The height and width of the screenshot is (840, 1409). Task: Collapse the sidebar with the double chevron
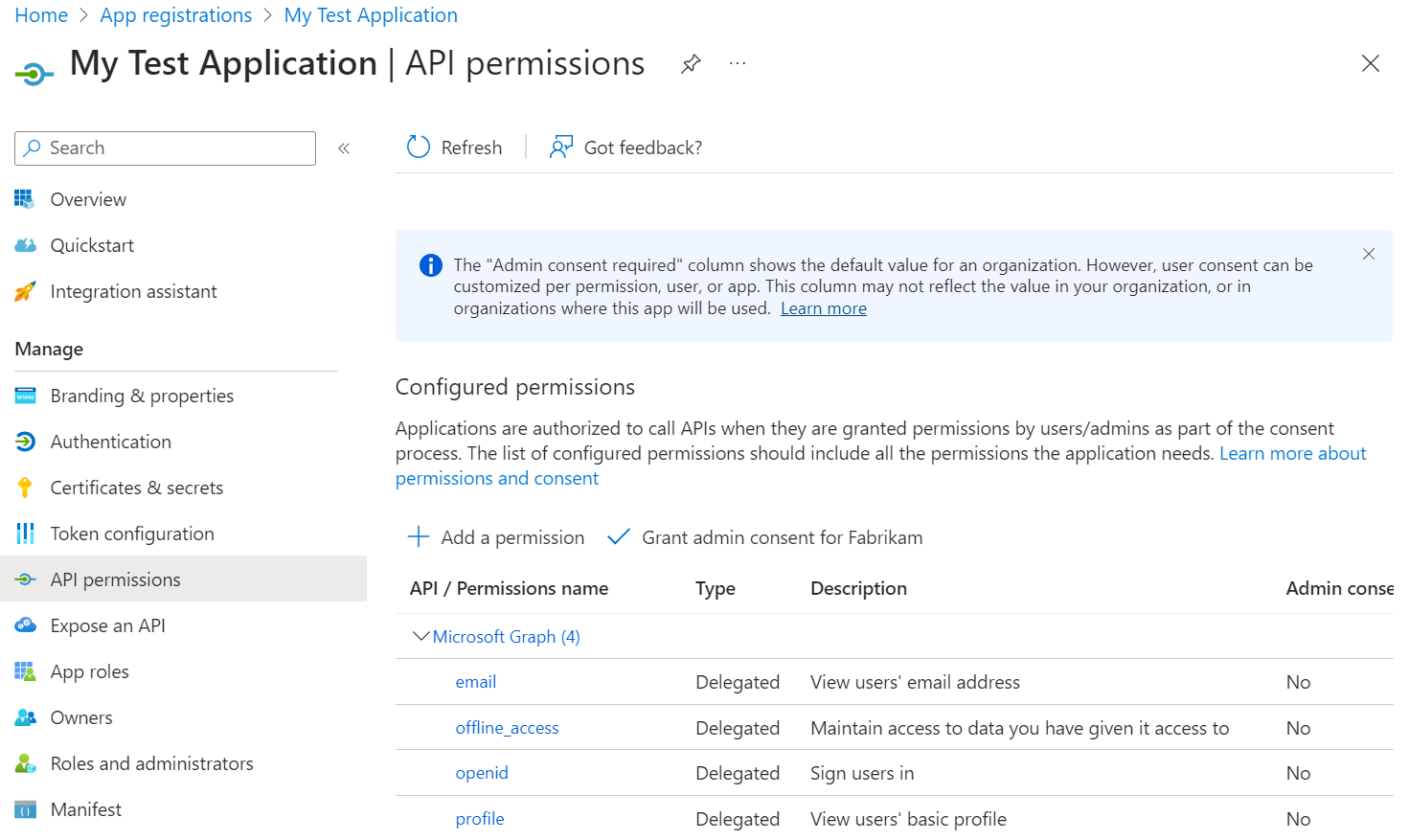coord(344,148)
